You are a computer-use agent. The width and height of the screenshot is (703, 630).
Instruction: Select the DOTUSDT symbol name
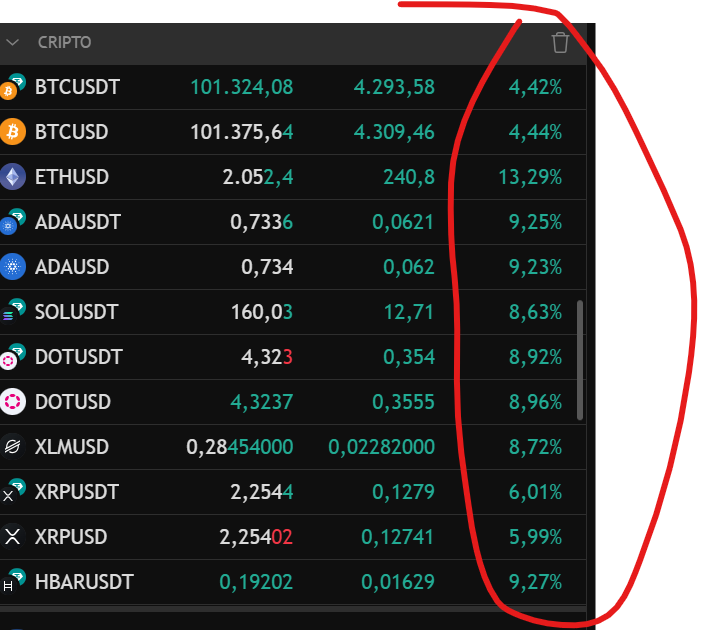[78, 357]
